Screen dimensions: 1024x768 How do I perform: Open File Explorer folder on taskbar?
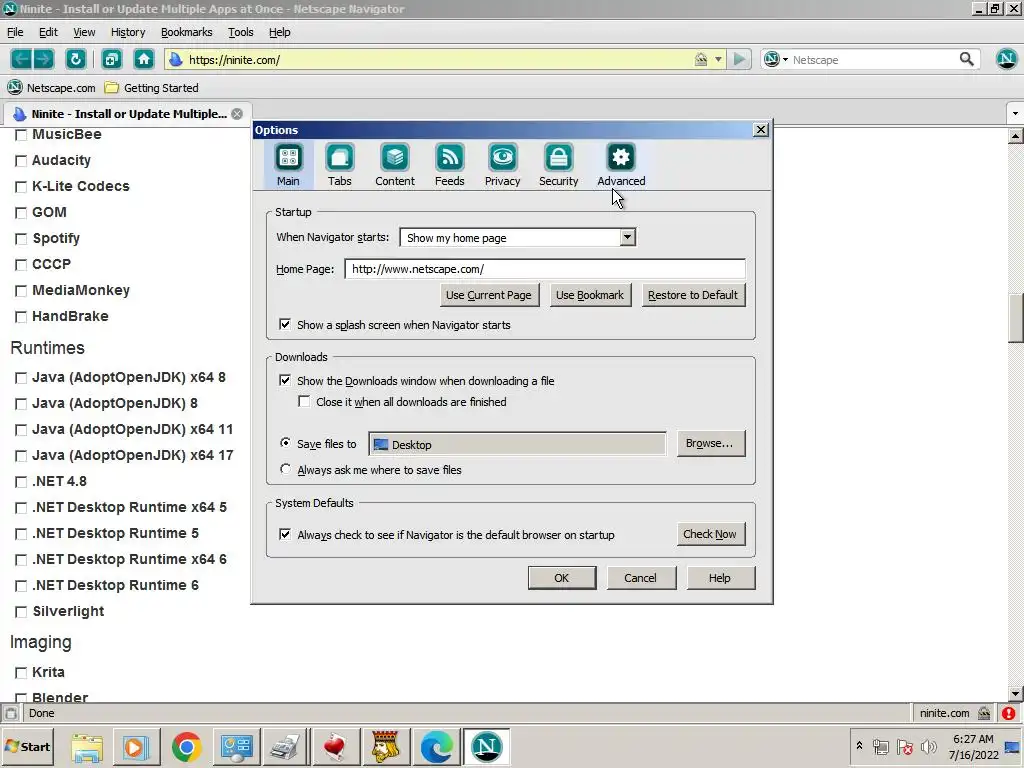(x=87, y=746)
